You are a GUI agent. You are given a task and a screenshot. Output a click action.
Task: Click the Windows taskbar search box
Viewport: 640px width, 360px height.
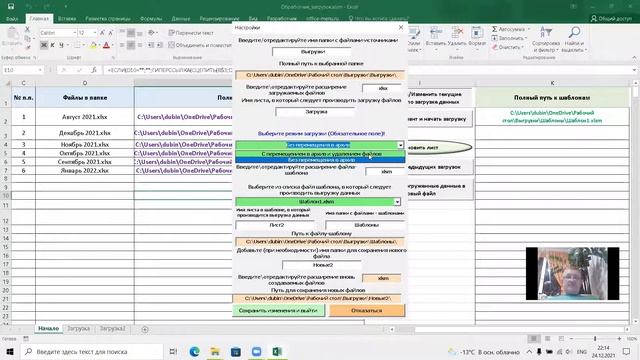pos(92,351)
